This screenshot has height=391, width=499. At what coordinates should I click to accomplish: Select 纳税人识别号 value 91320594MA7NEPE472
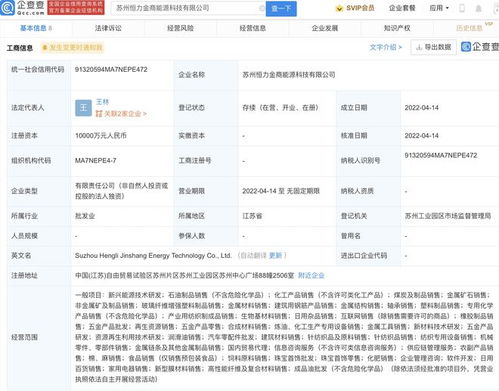pyautogui.click(x=441, y=155)
